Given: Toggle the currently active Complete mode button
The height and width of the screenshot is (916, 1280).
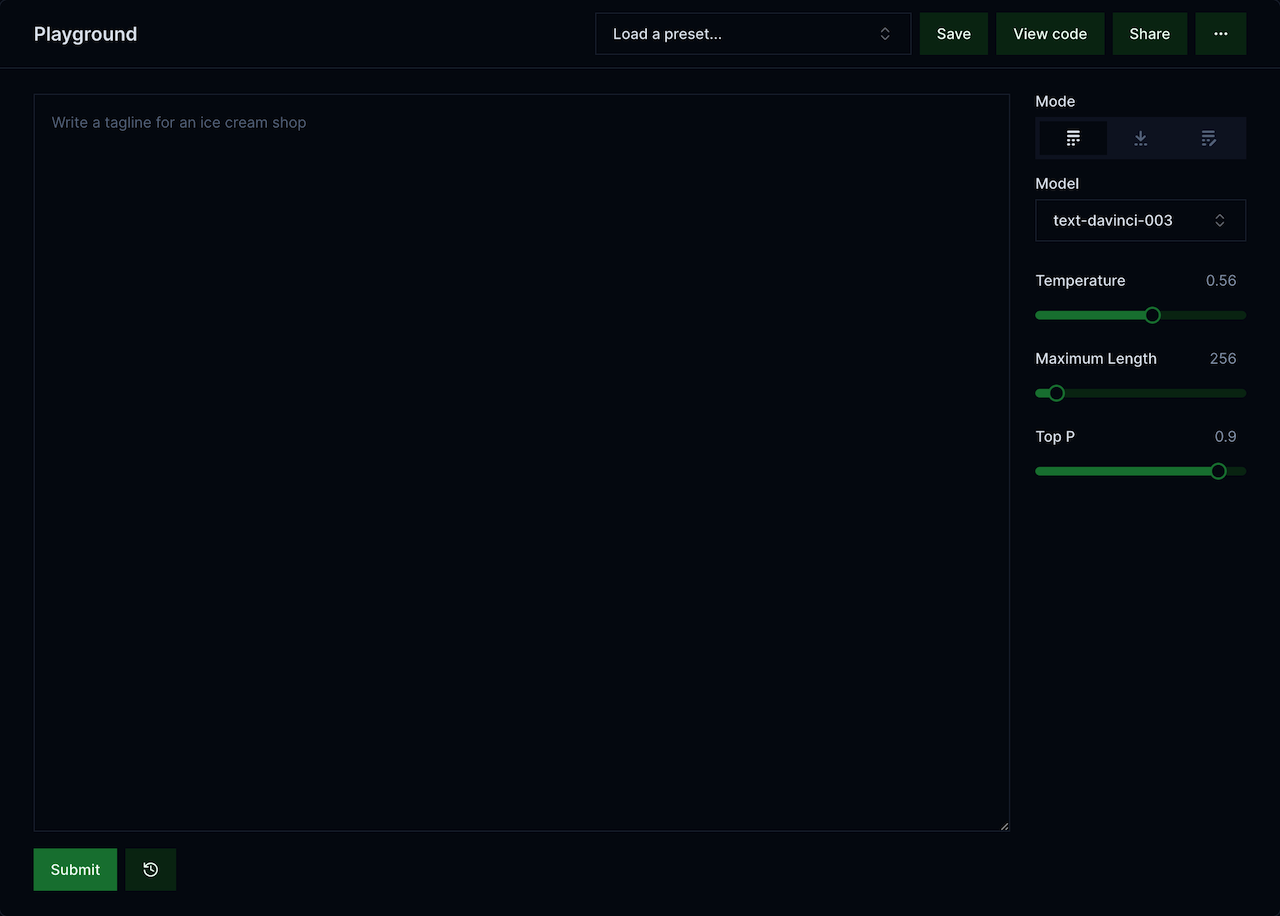Looking at the screenshot, I should [1072, 138].
